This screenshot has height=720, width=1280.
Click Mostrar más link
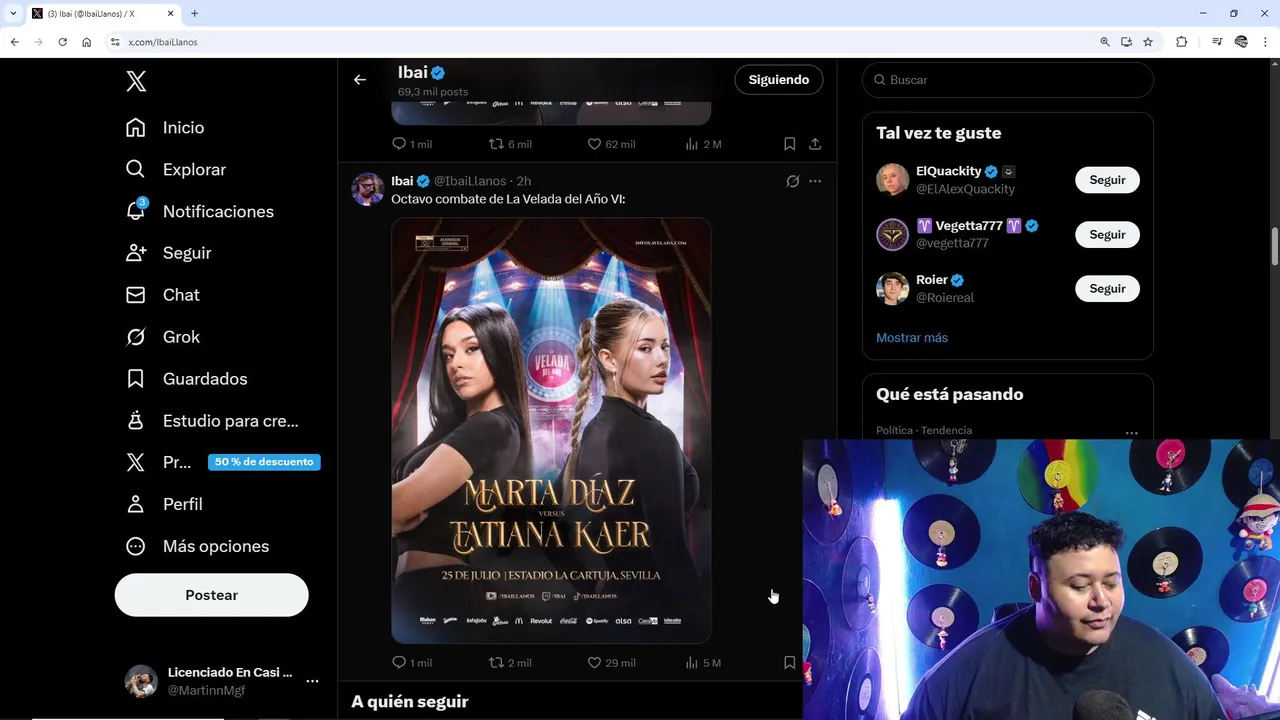pyautogui.click(x=912, y=338)
